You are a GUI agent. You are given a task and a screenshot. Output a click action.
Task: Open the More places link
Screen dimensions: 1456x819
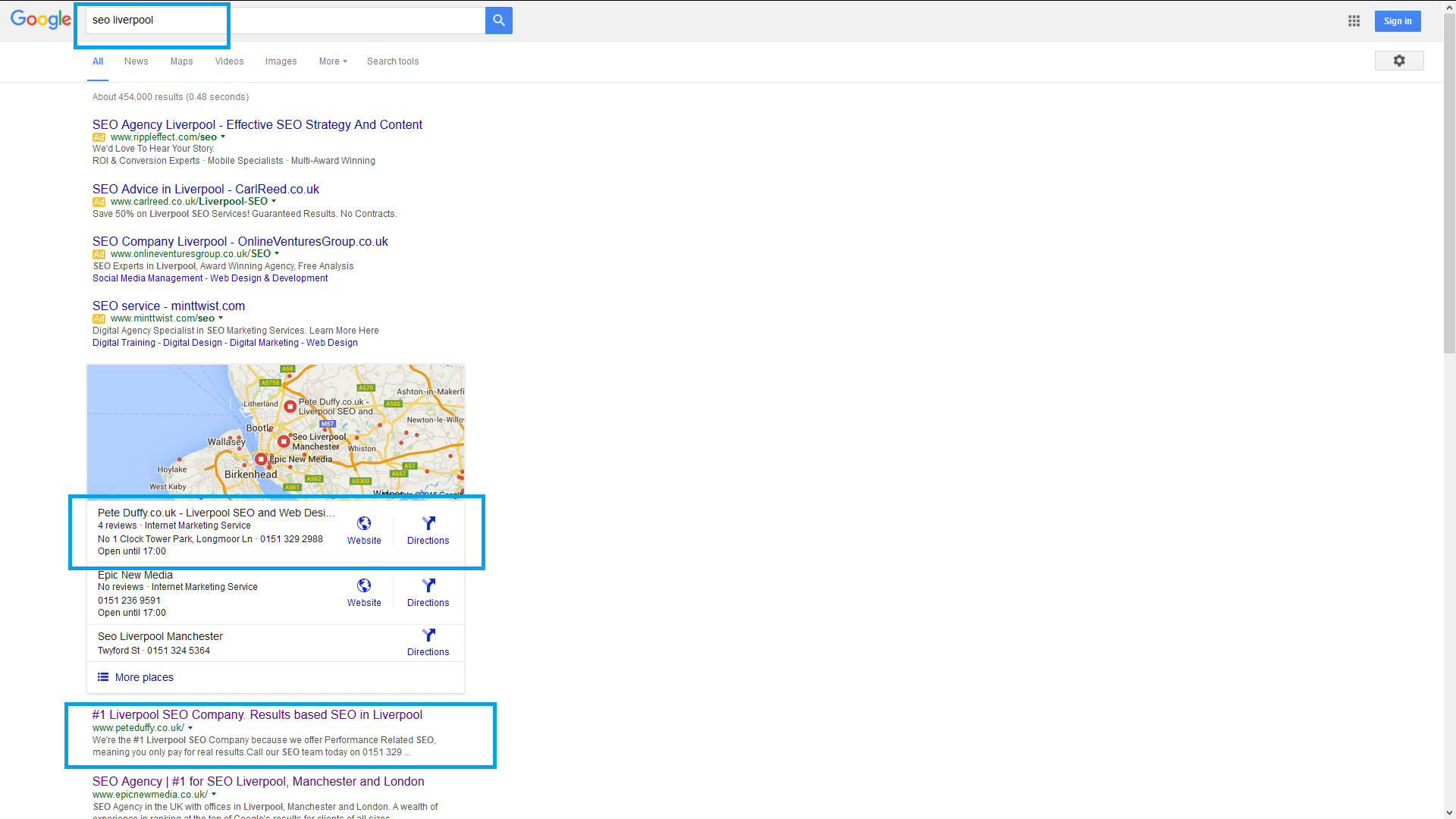click(x=144, y=677)
